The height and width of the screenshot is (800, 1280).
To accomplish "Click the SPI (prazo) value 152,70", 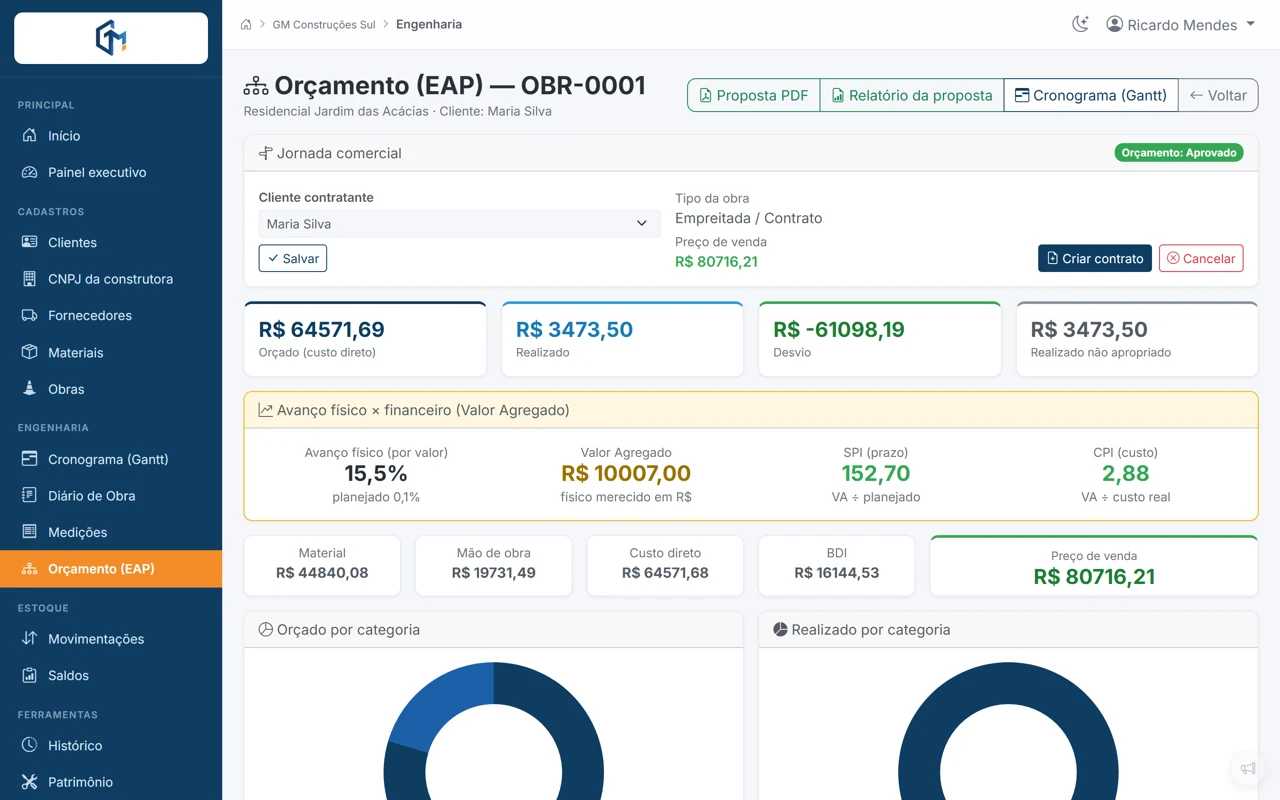I will (x=876, y=473).
